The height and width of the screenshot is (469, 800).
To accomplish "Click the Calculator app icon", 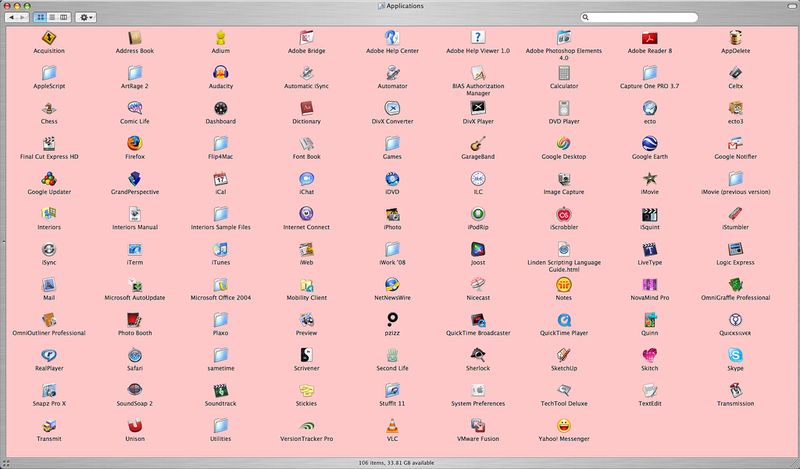I will (564, 73).
